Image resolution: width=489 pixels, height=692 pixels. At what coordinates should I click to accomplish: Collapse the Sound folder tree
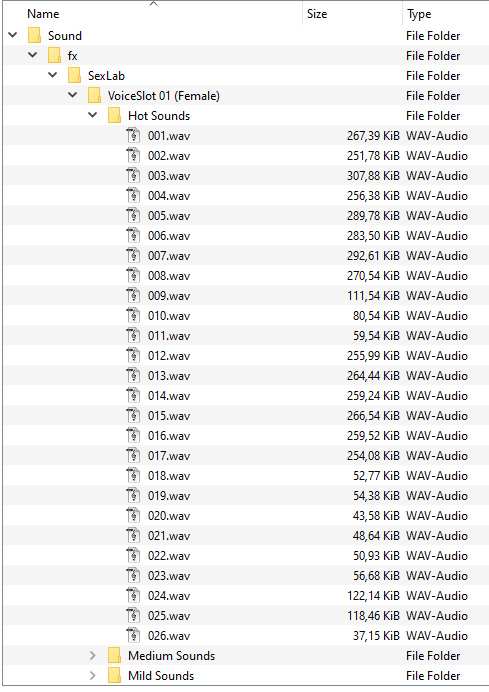coord(13,35)
